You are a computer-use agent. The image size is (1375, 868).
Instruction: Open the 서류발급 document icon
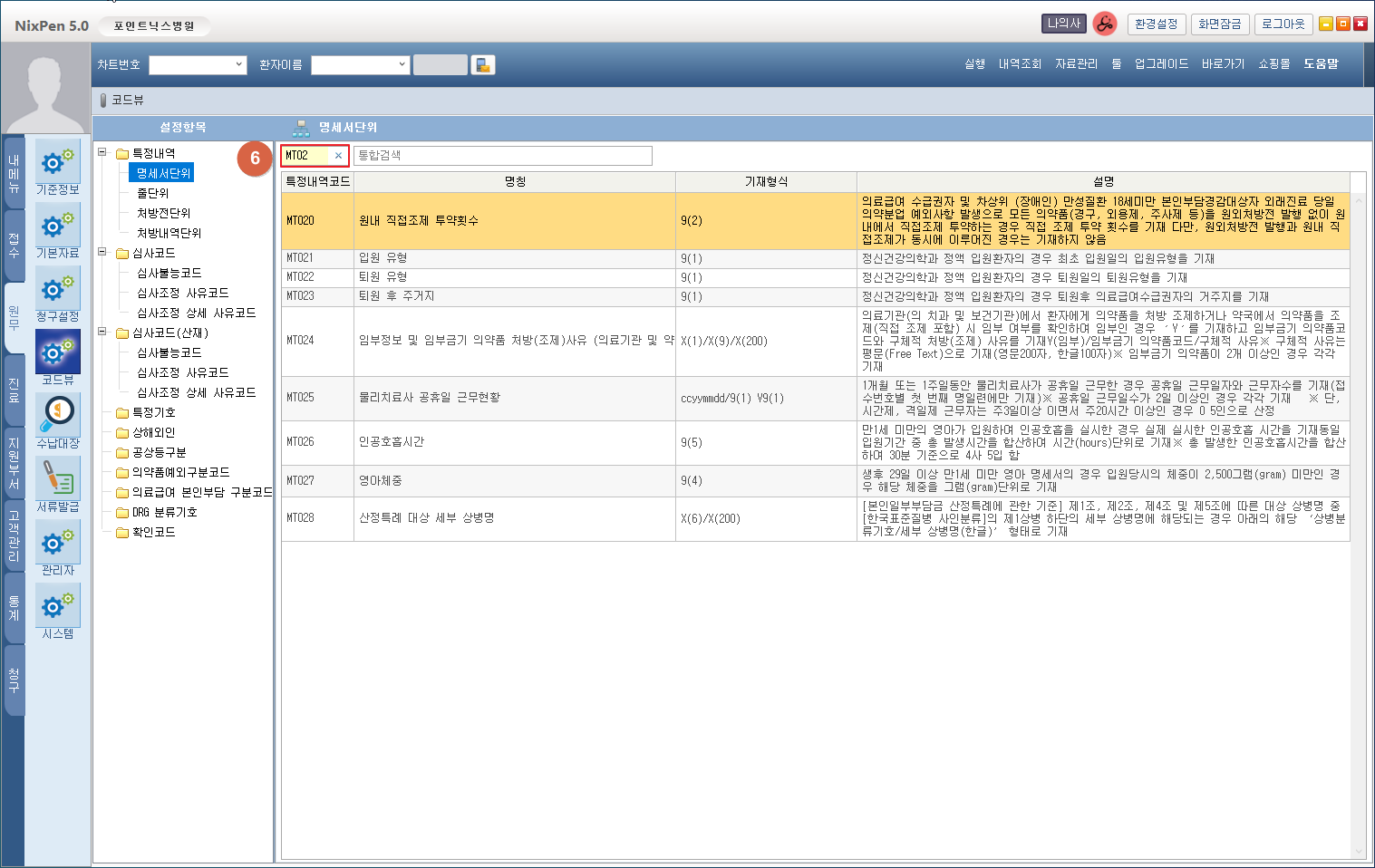[x=58, y=478]
